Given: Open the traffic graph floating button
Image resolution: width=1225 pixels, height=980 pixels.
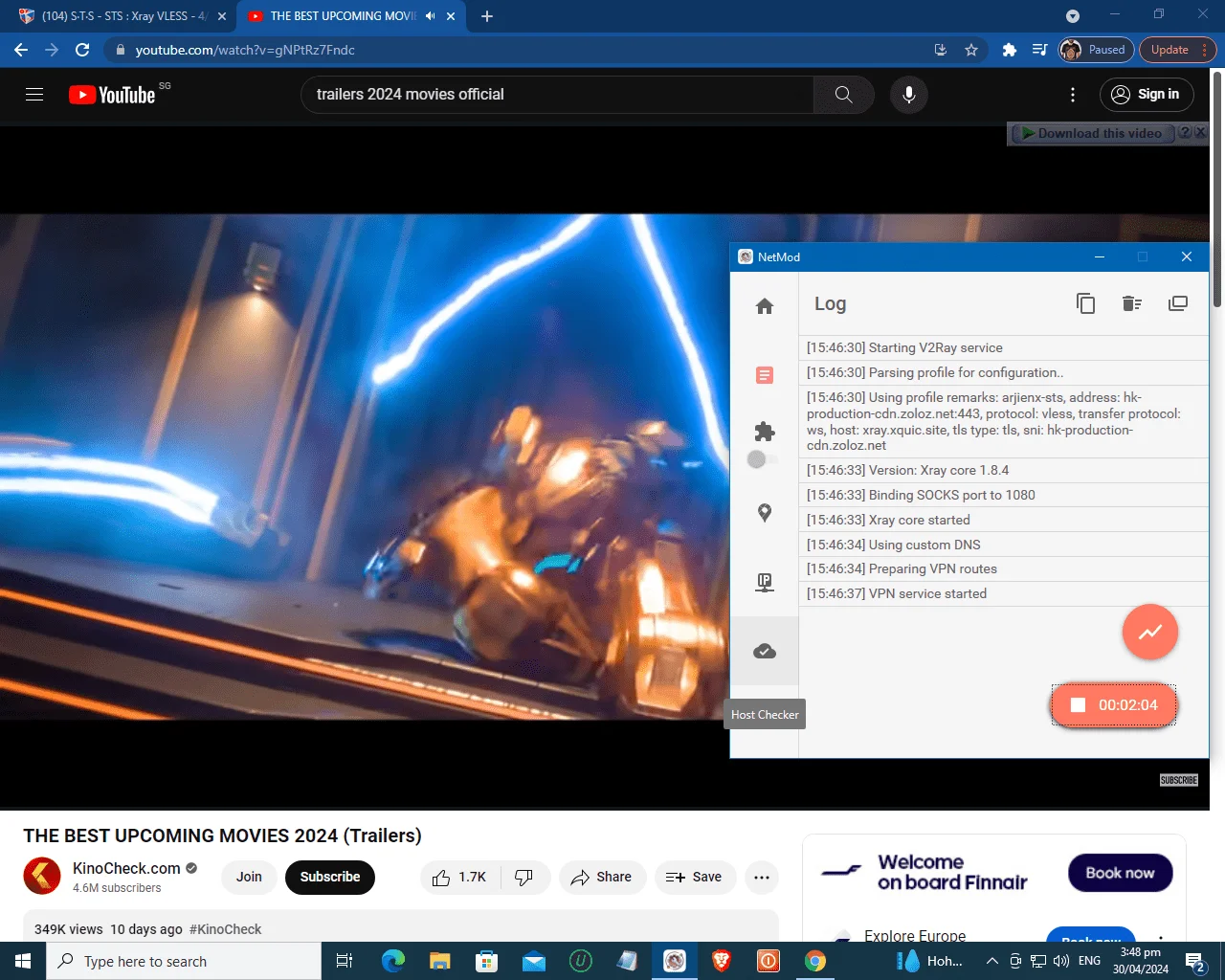Looking at the screenshot, I should click(1150, 632).
